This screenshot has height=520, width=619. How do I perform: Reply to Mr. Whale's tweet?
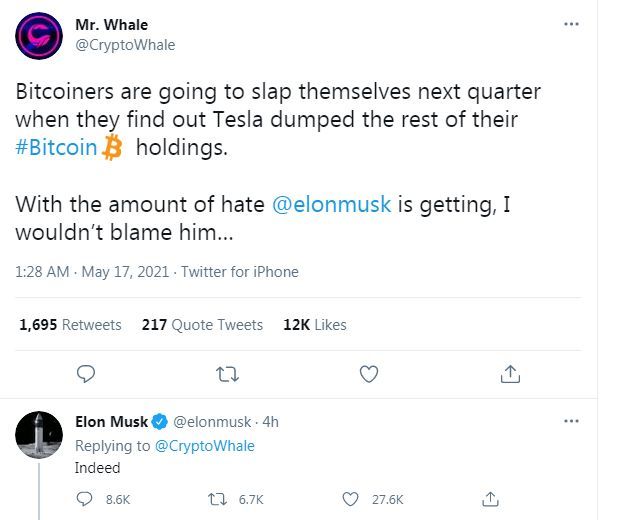[86, 374]
